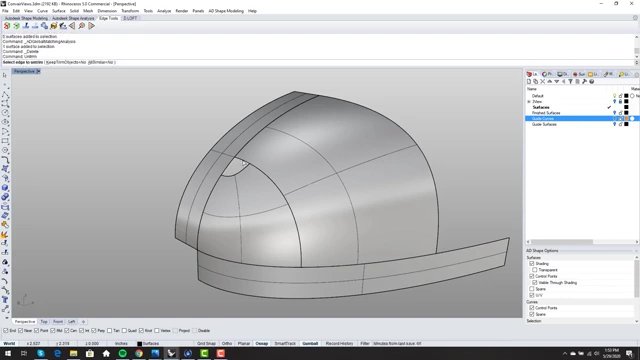This screenshot has width=640, height=360.
Task: Click the KeepTrimObjects=No command option
Action: pyautogui.click(x=66, y=62)
